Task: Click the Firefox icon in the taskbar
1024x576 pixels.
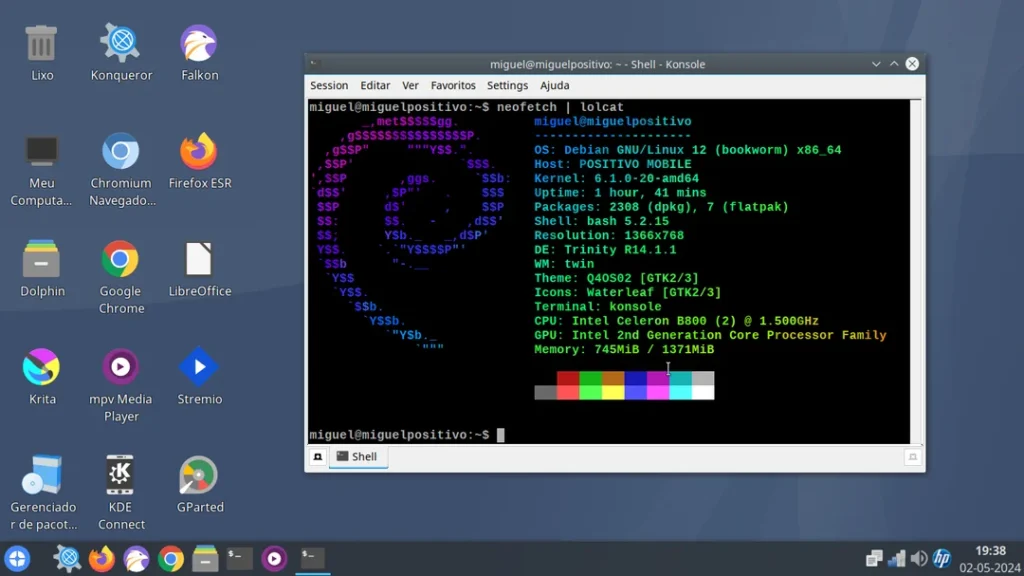Action: [x=102, y=558]
